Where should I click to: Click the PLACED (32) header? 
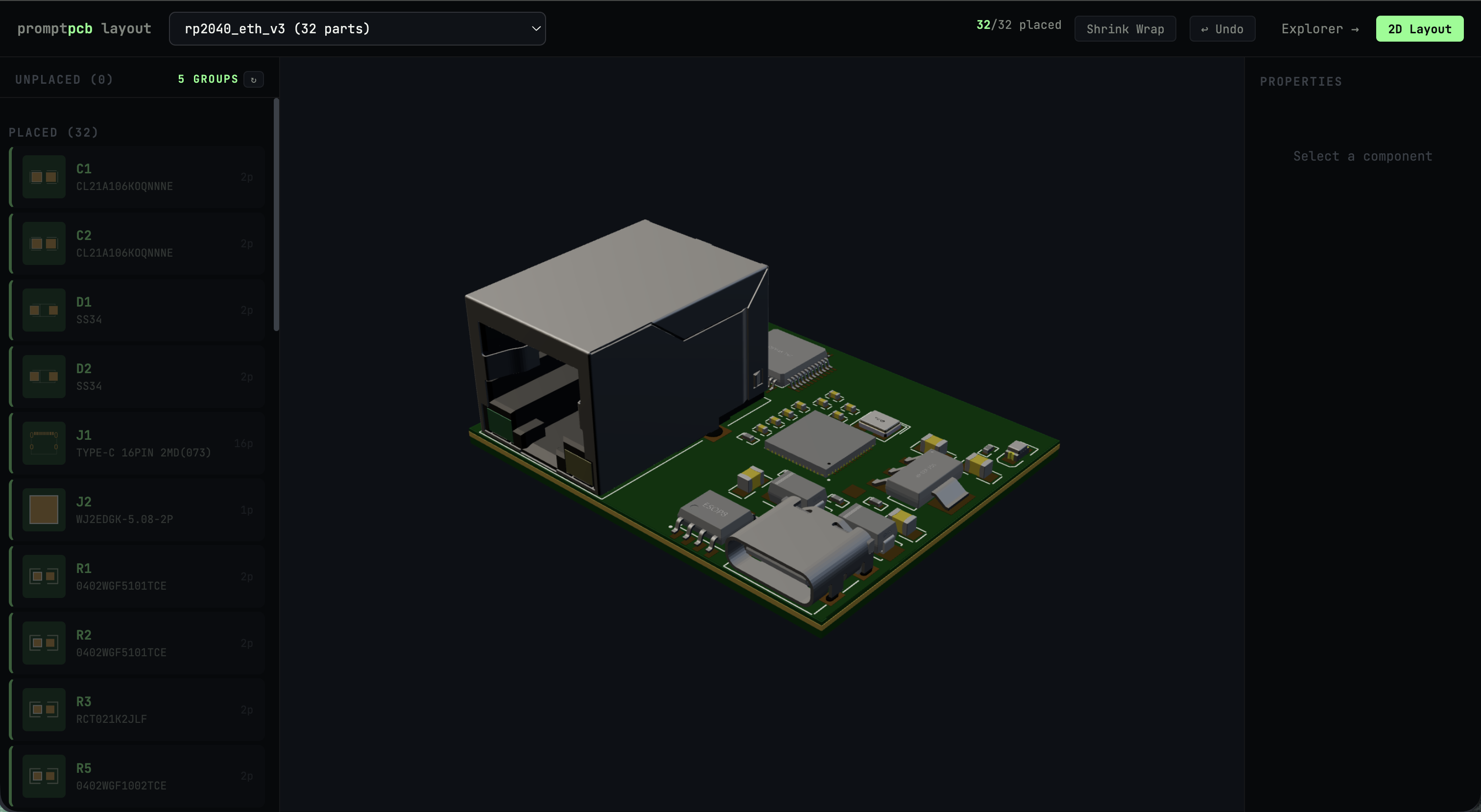[x=53, y=133]
